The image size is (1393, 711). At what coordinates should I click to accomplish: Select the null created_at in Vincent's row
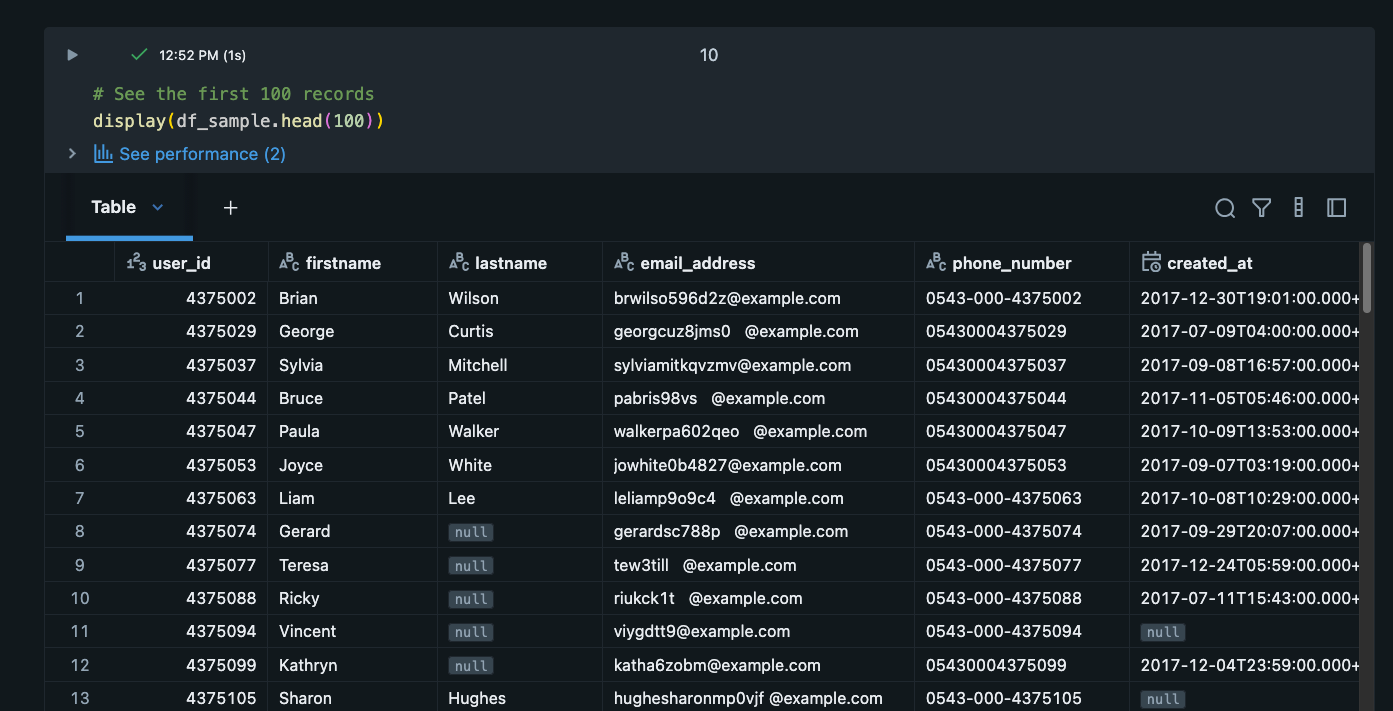tap(1163, 632)
